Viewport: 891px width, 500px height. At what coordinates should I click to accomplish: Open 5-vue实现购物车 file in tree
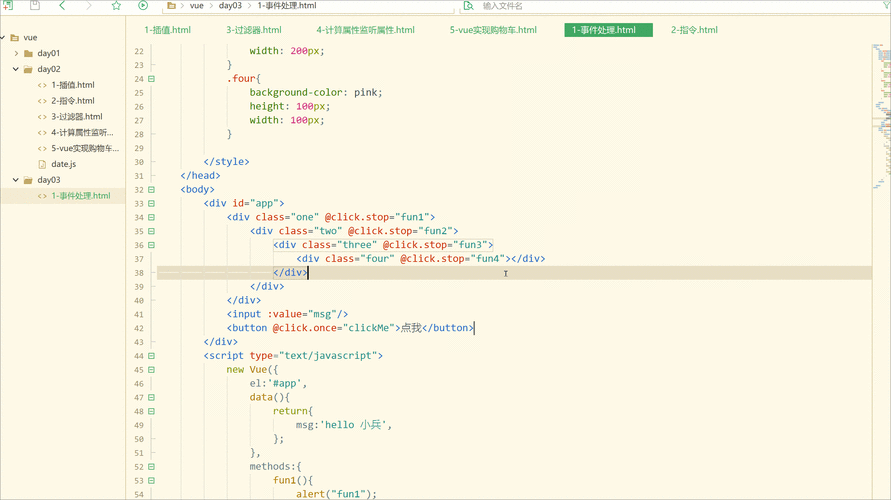tap(85, 148)
